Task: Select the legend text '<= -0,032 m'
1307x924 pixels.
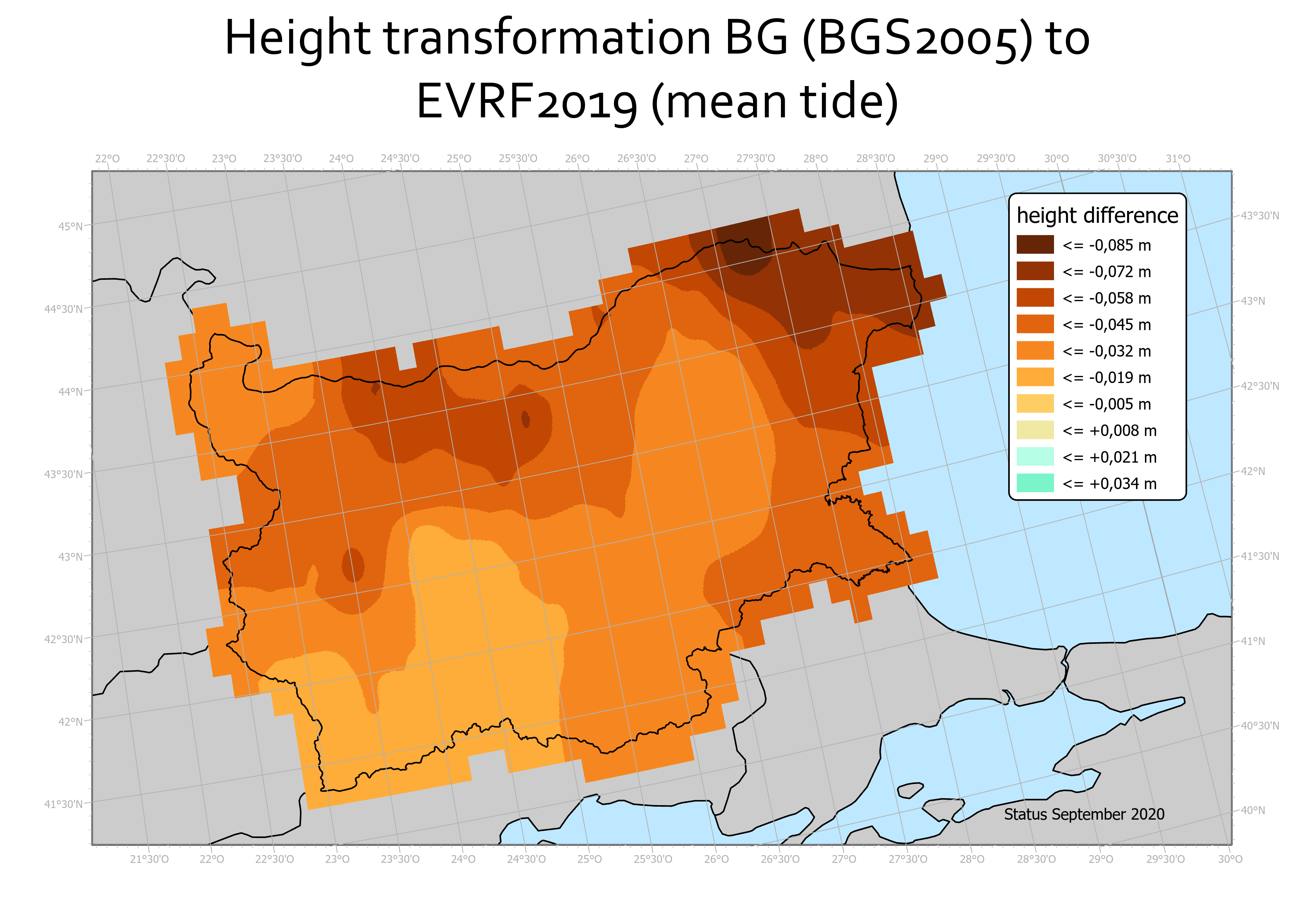Action: coord(1107,351)
